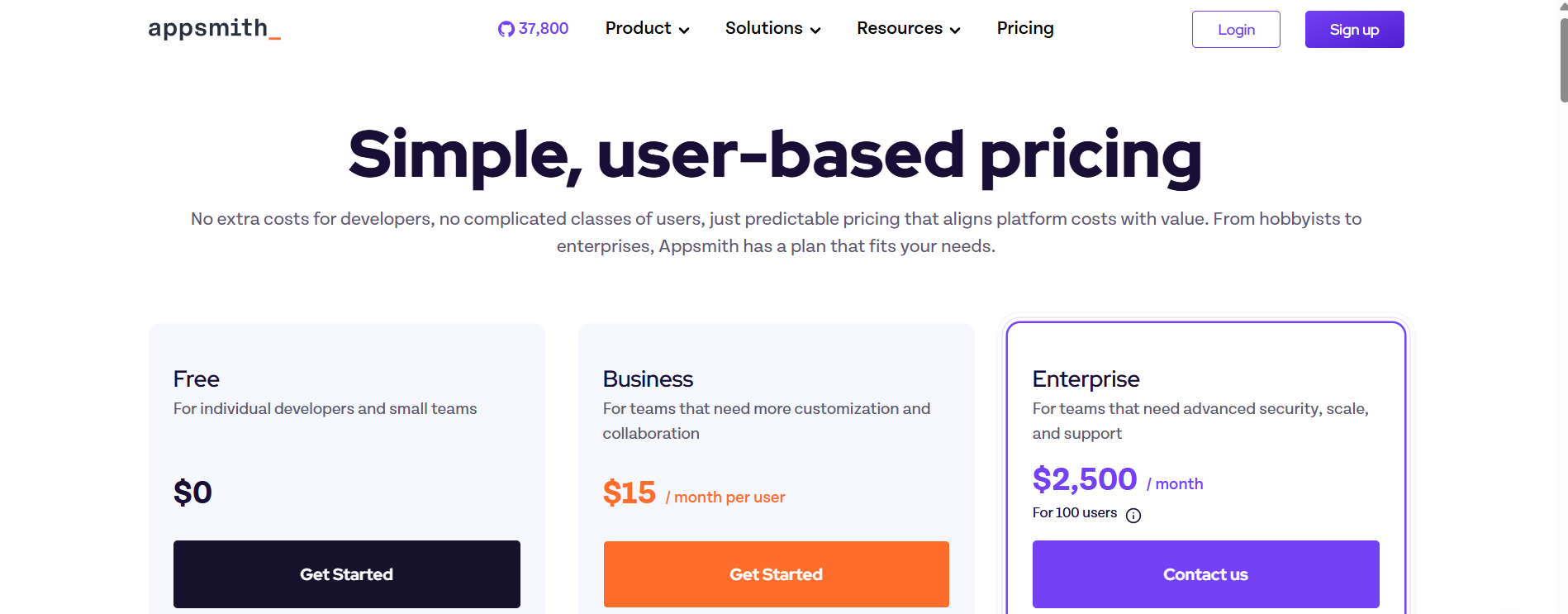The height and width of the screenshot is (614, 1568).
Task: Click the Login button
Action: [x=1235, y=30]
